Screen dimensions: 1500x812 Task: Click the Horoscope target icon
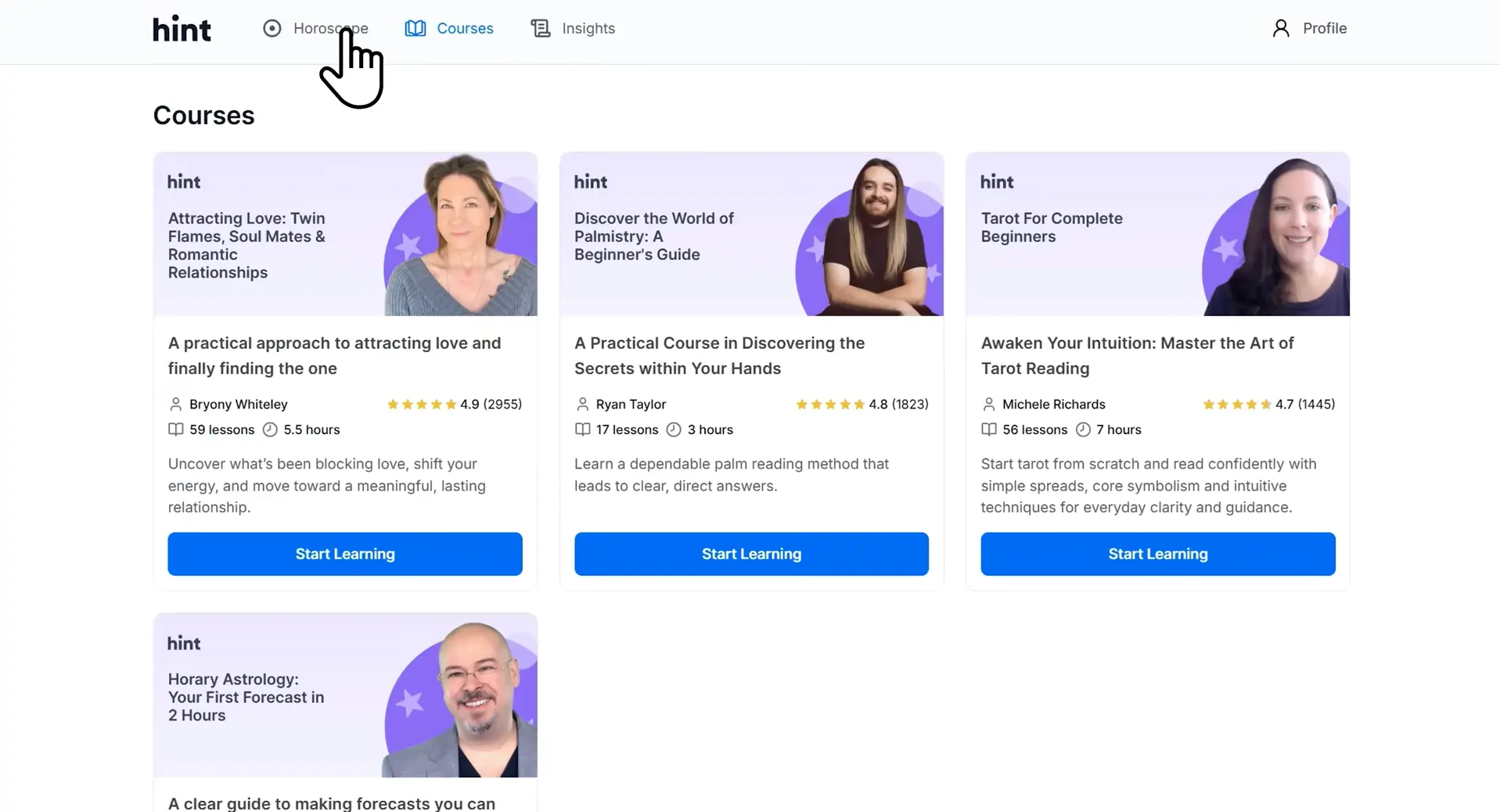(272, 28)
